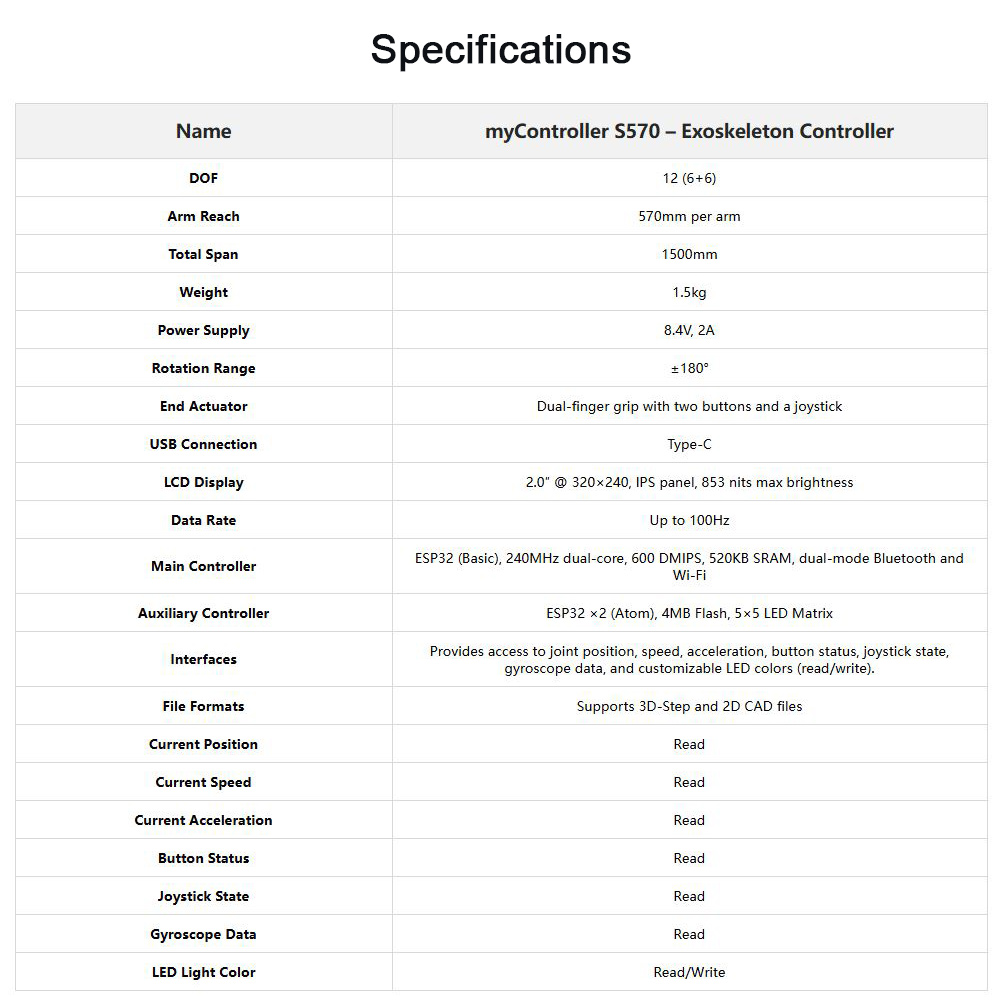Select the 570mm per arm value
Screen dimensions: 1000x1000
[x=689, y=216]
